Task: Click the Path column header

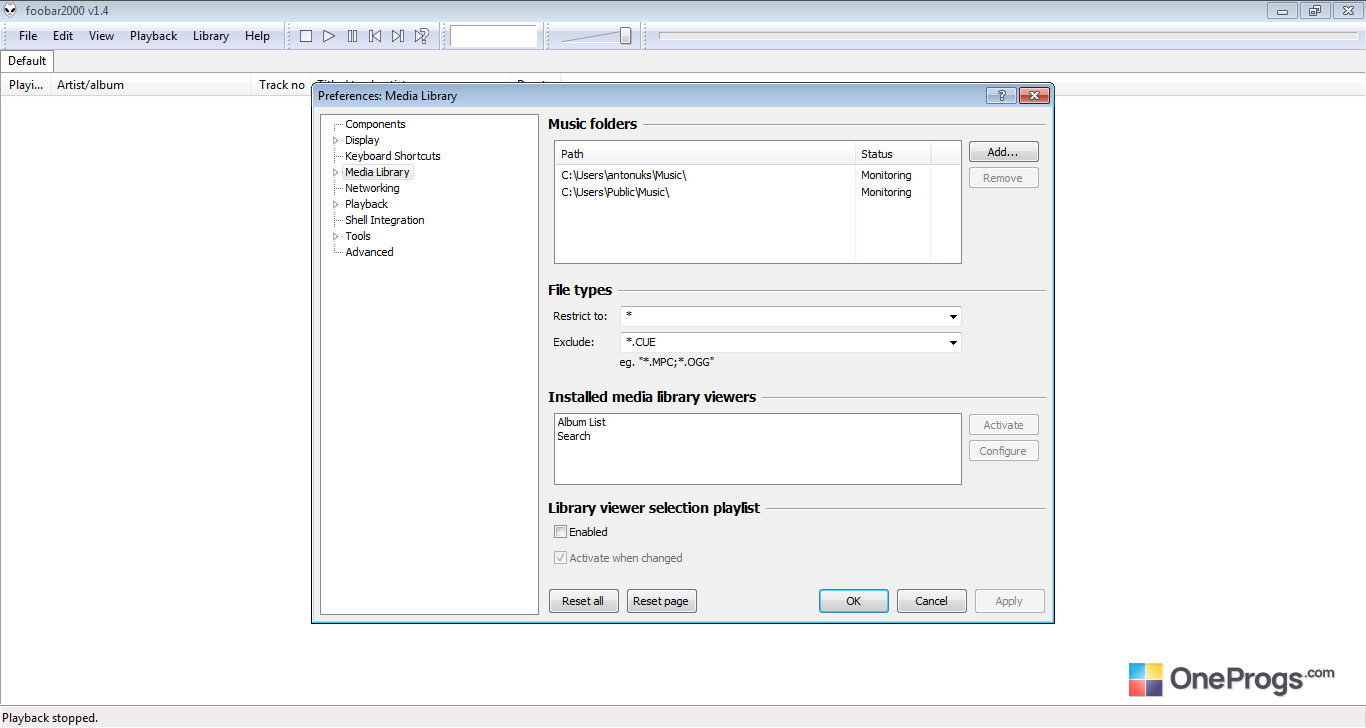Action: [705, 154]
